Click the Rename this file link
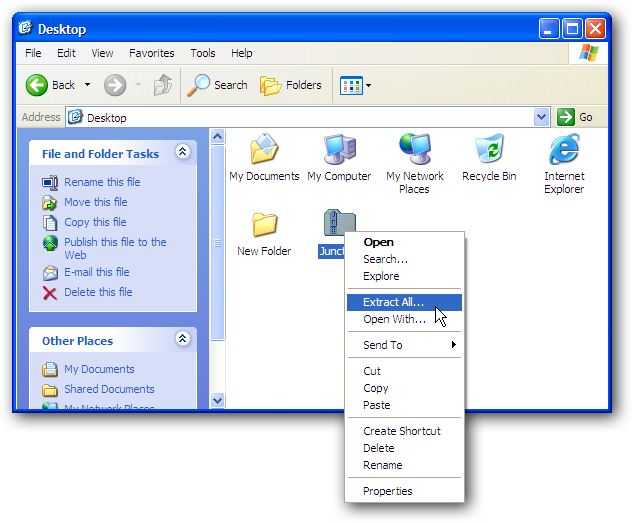This screenshot has width=632, height=523. (x=102, y=182)
